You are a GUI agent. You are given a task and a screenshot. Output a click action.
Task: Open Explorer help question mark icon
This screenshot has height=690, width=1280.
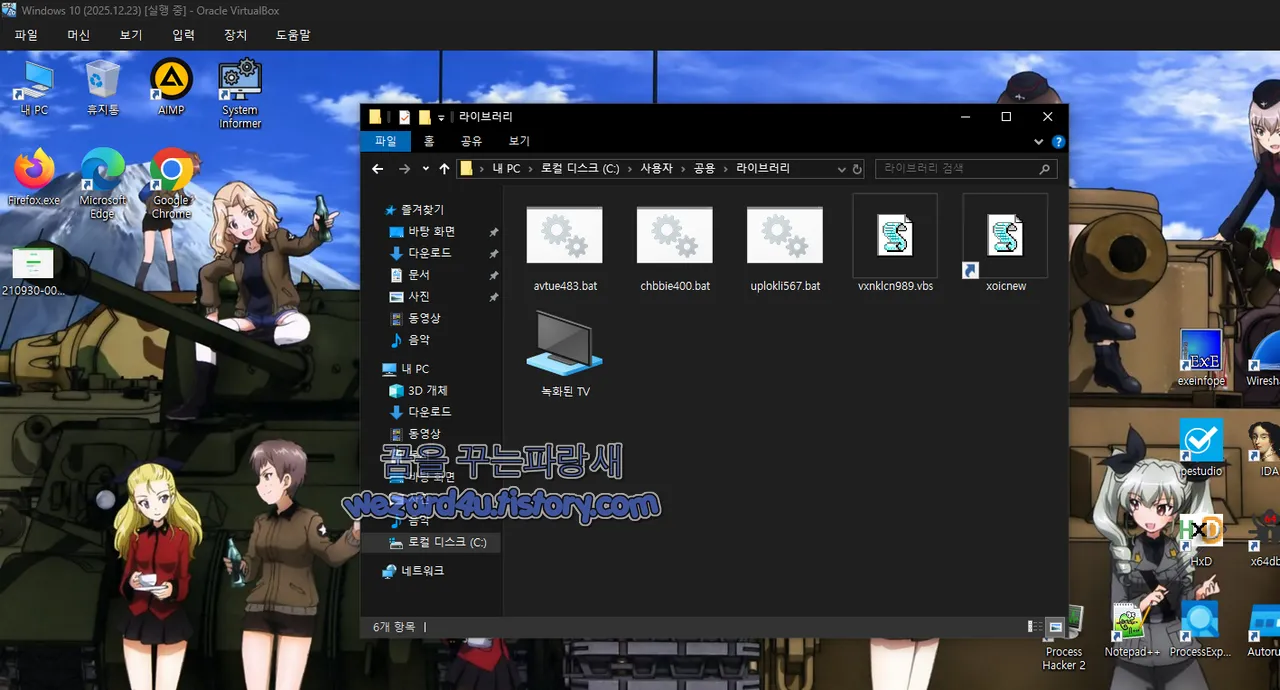coord(1058,142)
